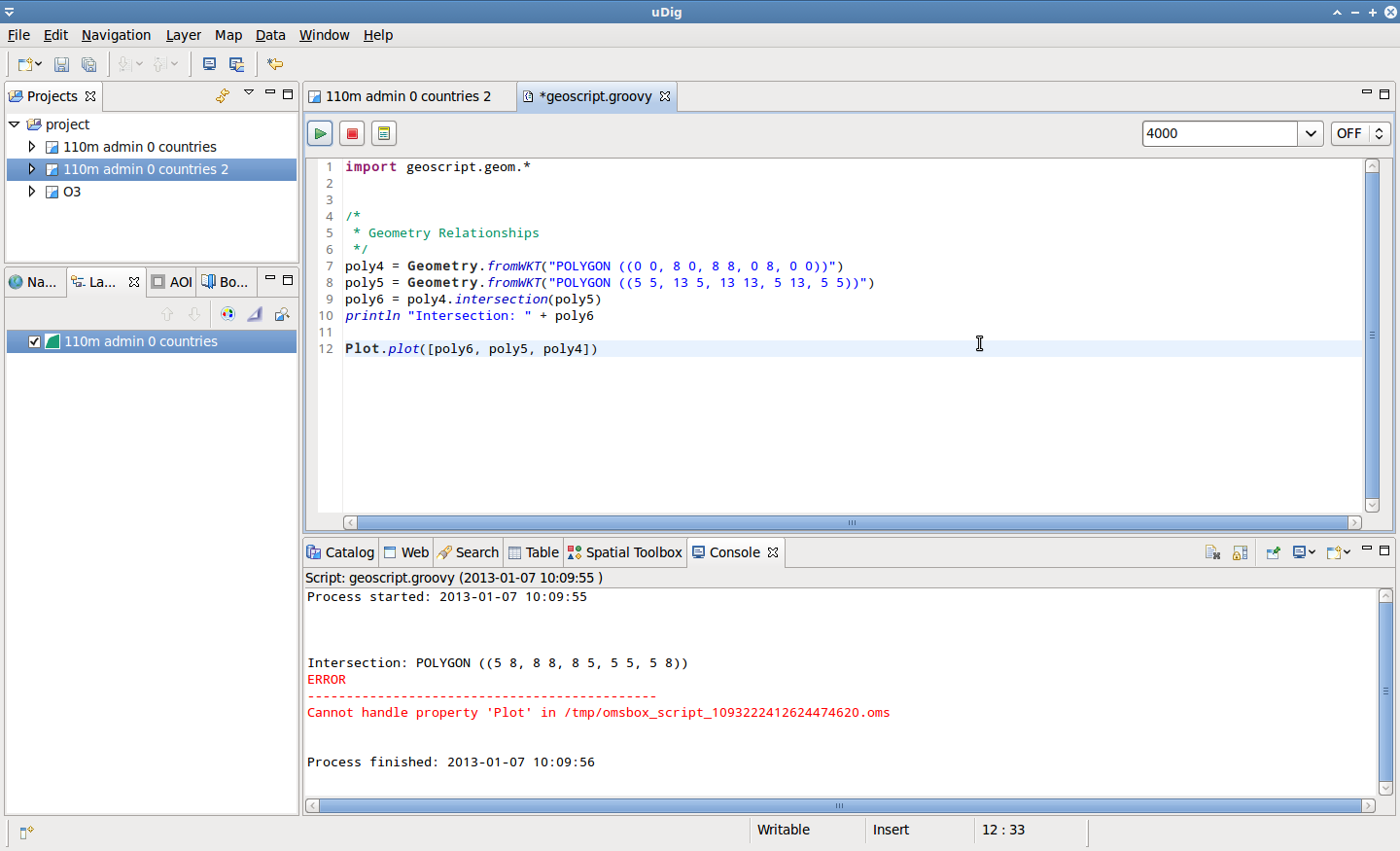
Task: Close the geoscript.groovy editor tab
Action: [x=665, y=96]
